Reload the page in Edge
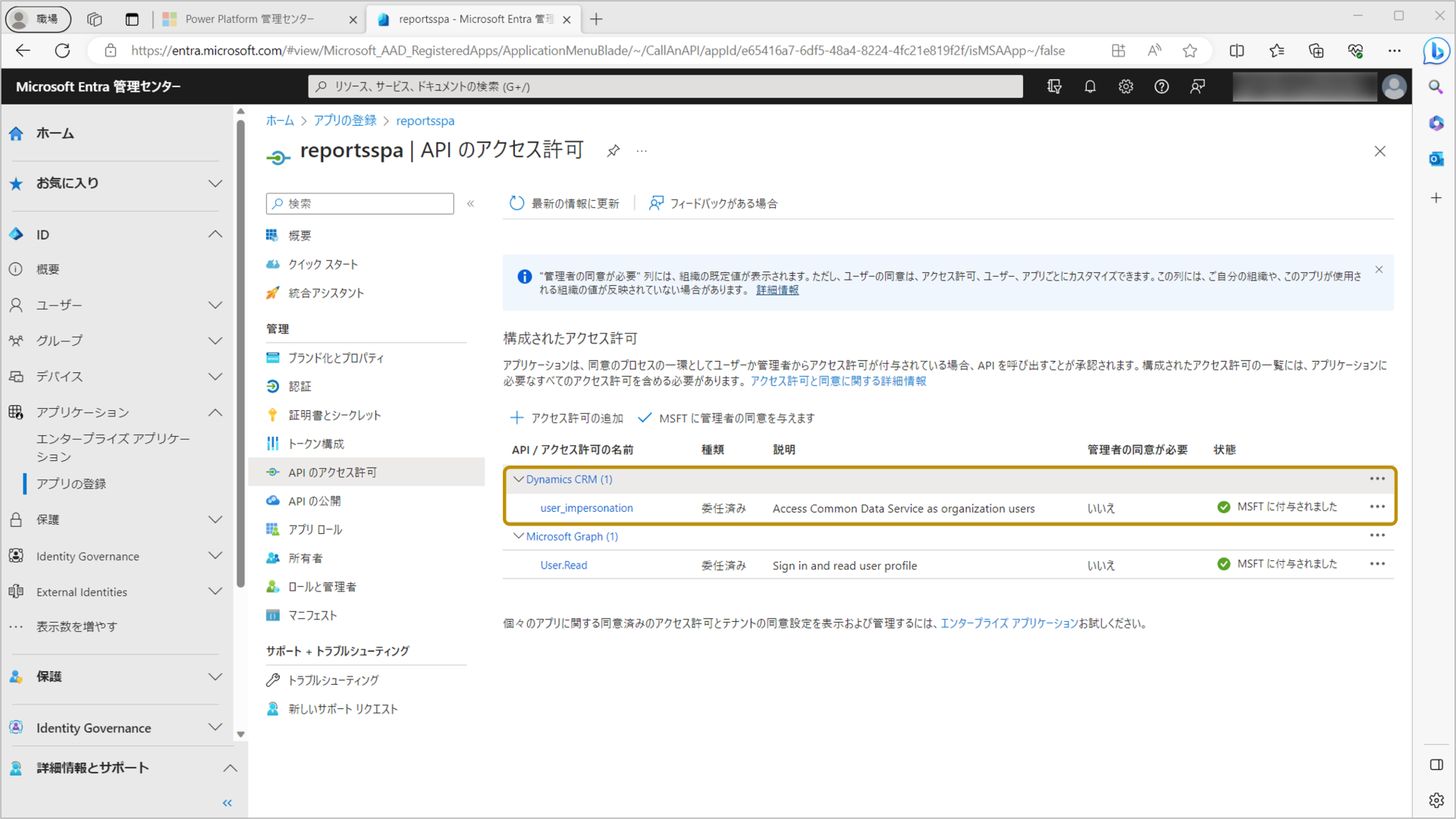1456x819 pixels. pos(62,51)
